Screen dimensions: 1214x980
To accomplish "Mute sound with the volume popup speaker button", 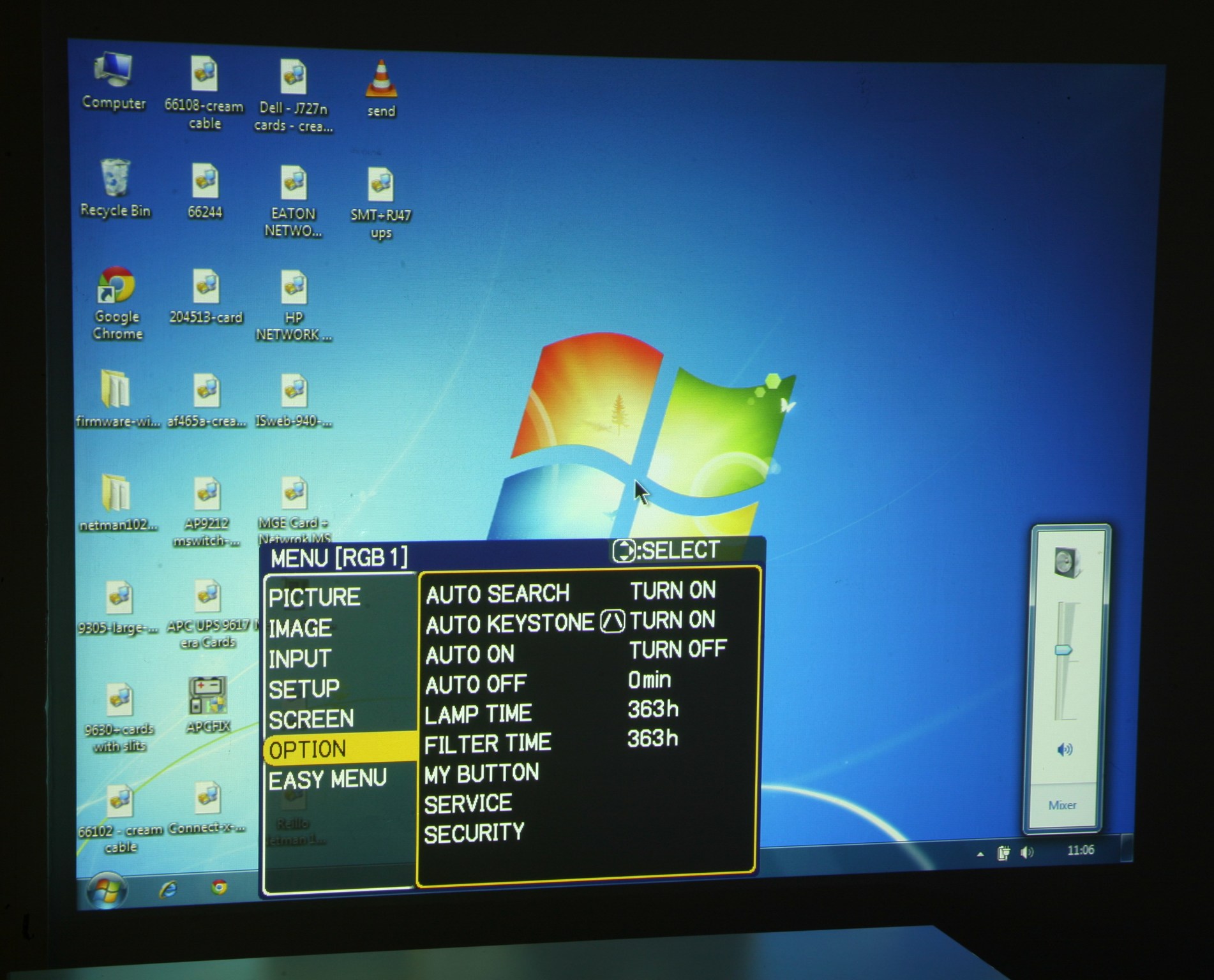I will (x=1065, y=749).
